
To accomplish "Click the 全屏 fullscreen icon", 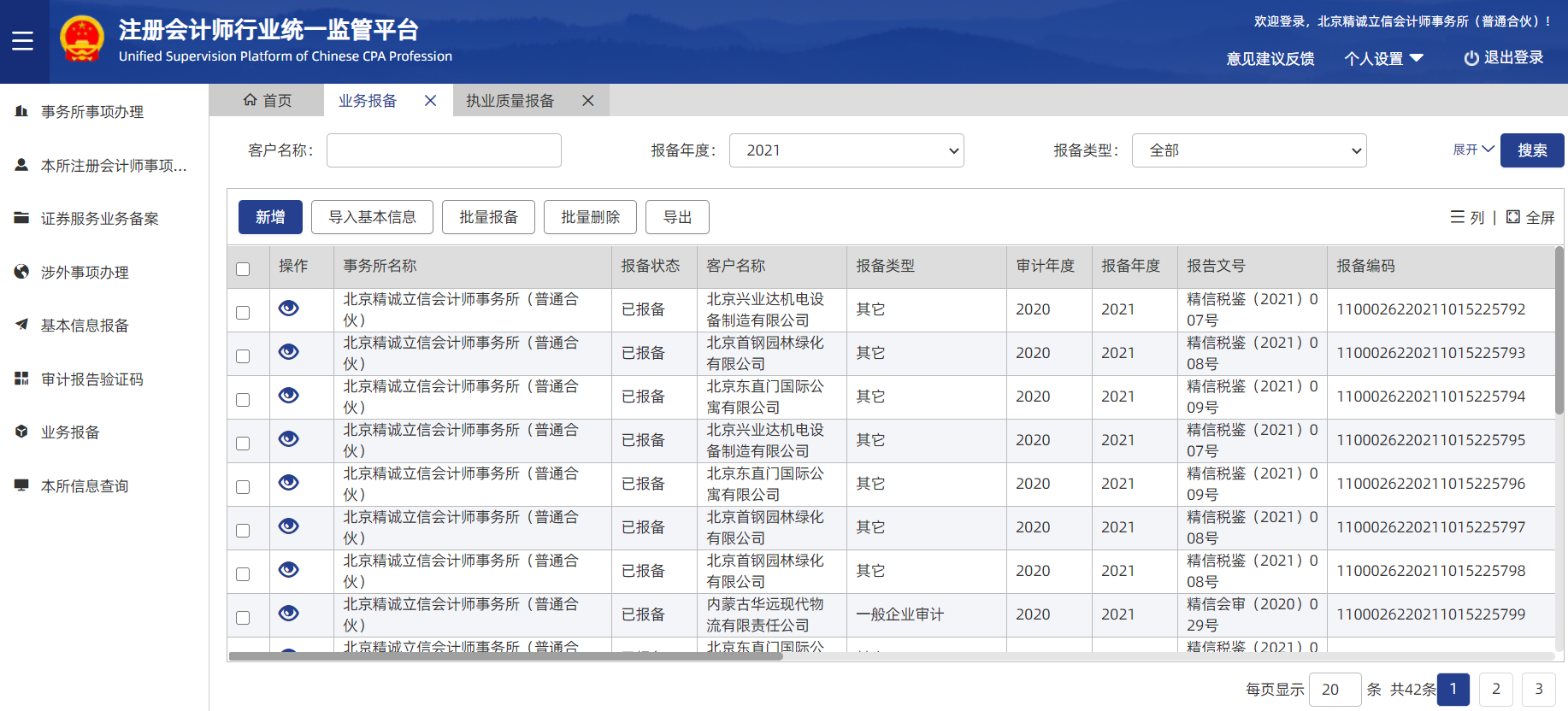I will tap(1512, 217).
